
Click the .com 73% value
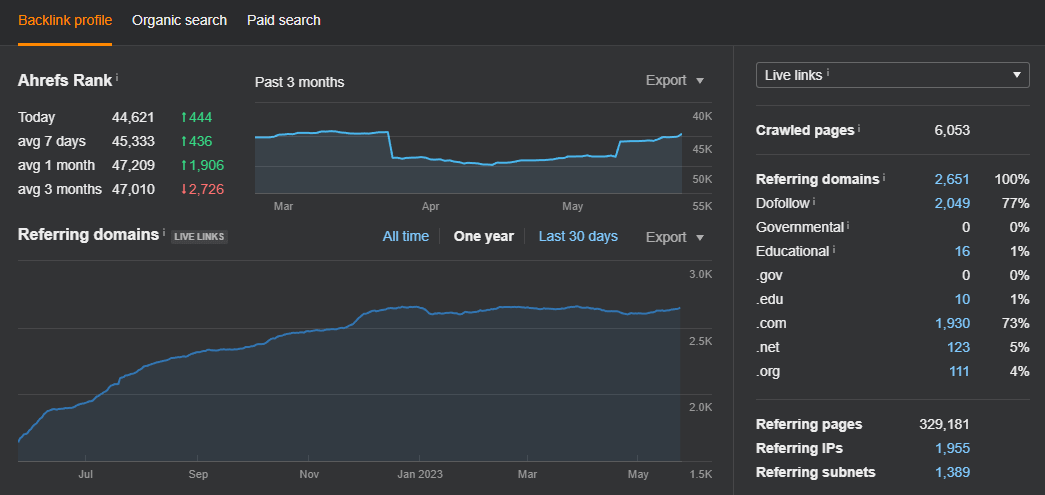[1016, 323]
